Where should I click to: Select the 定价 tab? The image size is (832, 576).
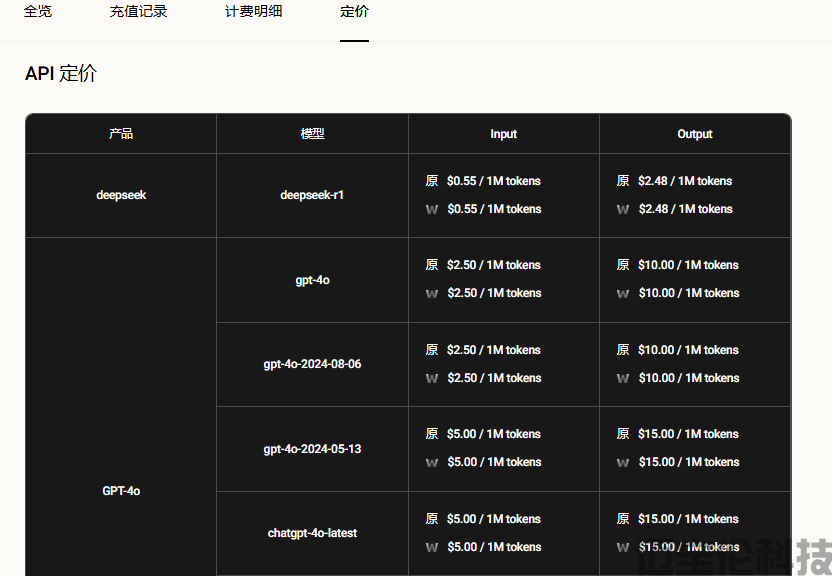coord(354,12)
